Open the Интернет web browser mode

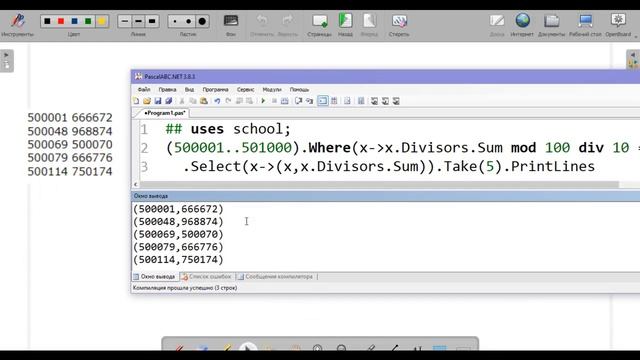(x=522, y=24)
